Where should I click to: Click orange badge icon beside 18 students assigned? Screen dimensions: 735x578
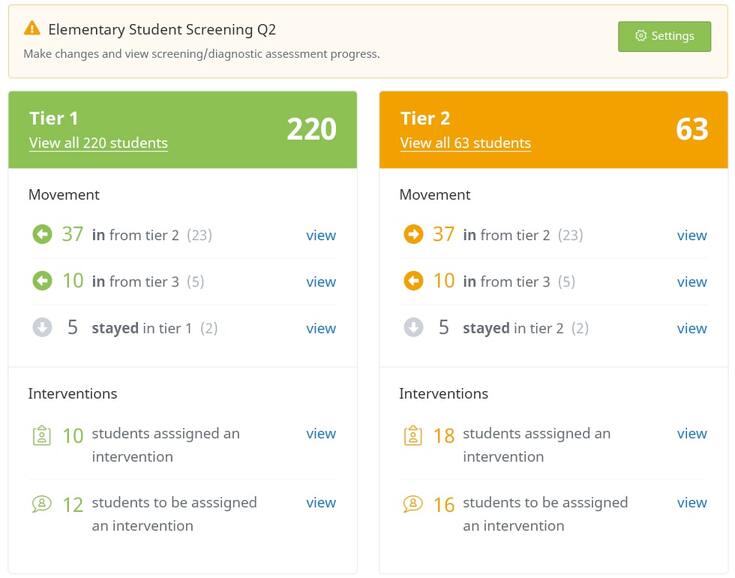click(x=413, y=435)
